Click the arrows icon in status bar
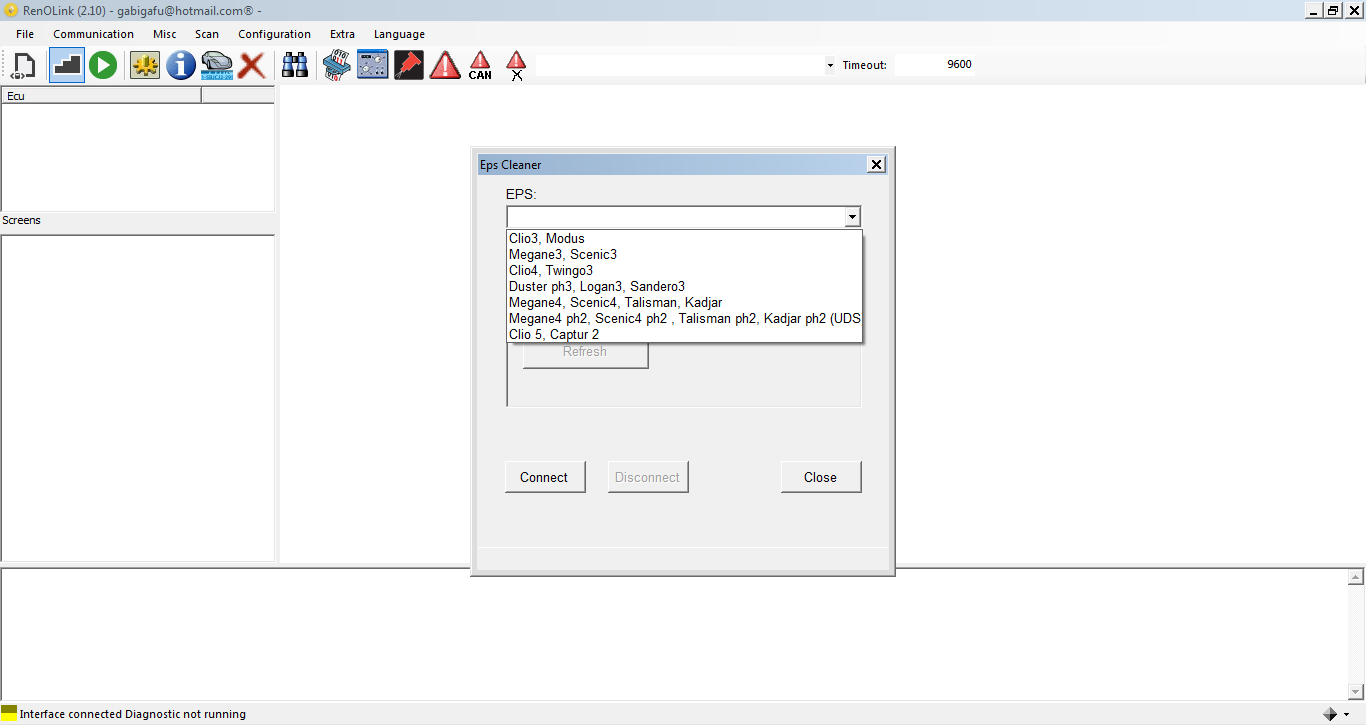 (x=1330, y=714)
